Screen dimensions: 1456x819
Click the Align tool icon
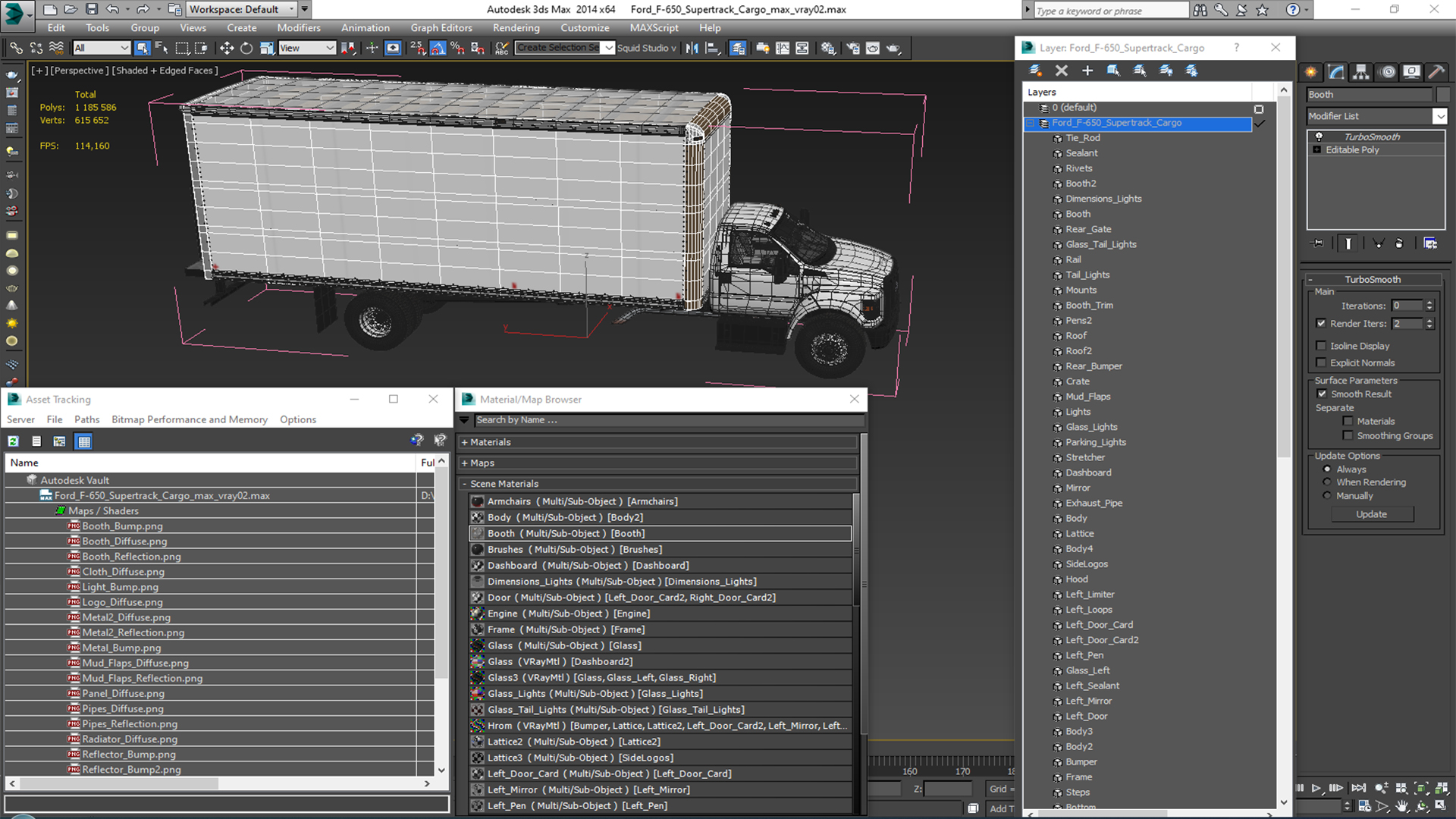coord(712,48)
